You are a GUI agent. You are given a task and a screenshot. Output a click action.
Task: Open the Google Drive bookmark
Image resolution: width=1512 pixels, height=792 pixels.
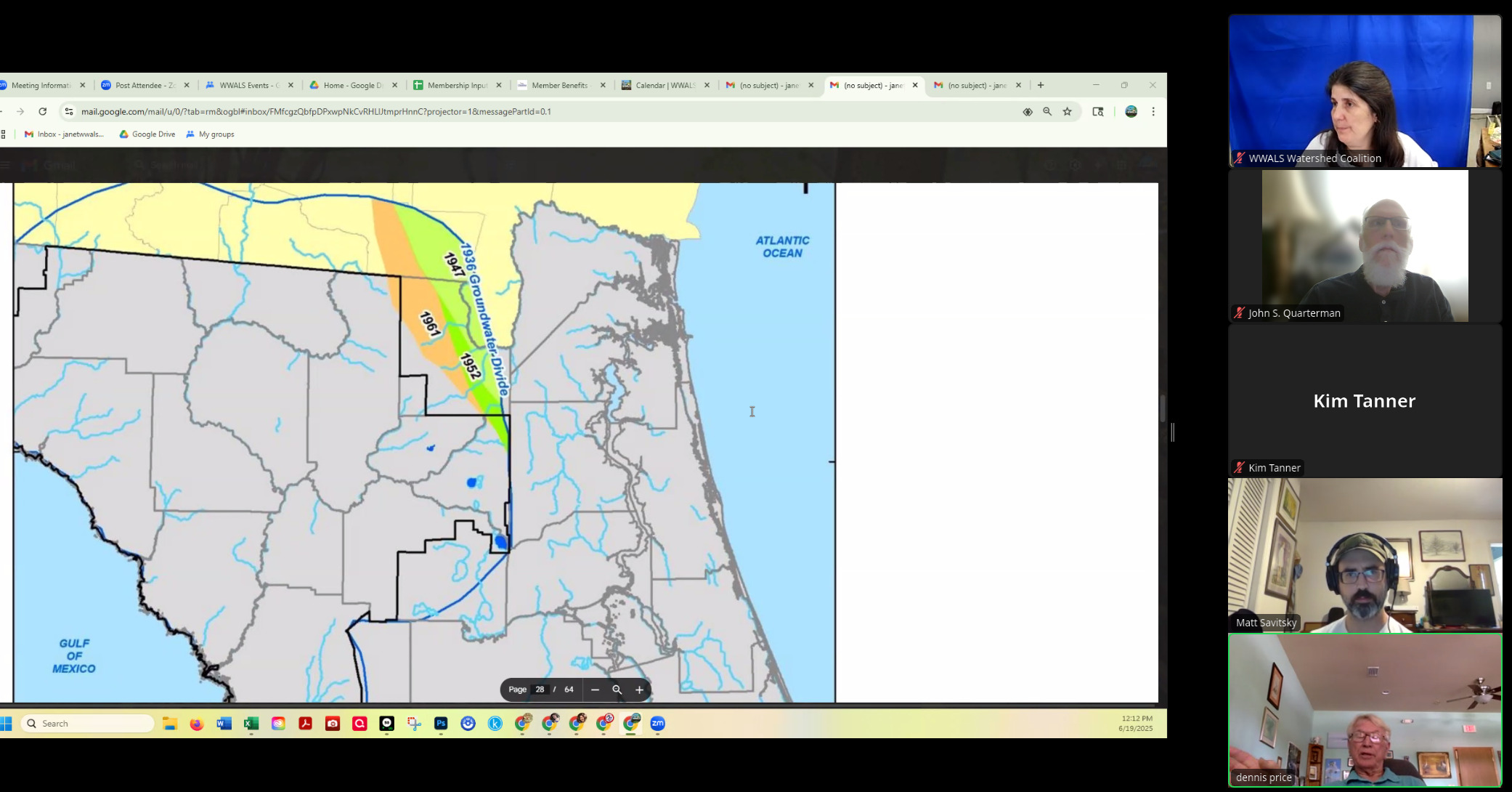pos(147,134)
